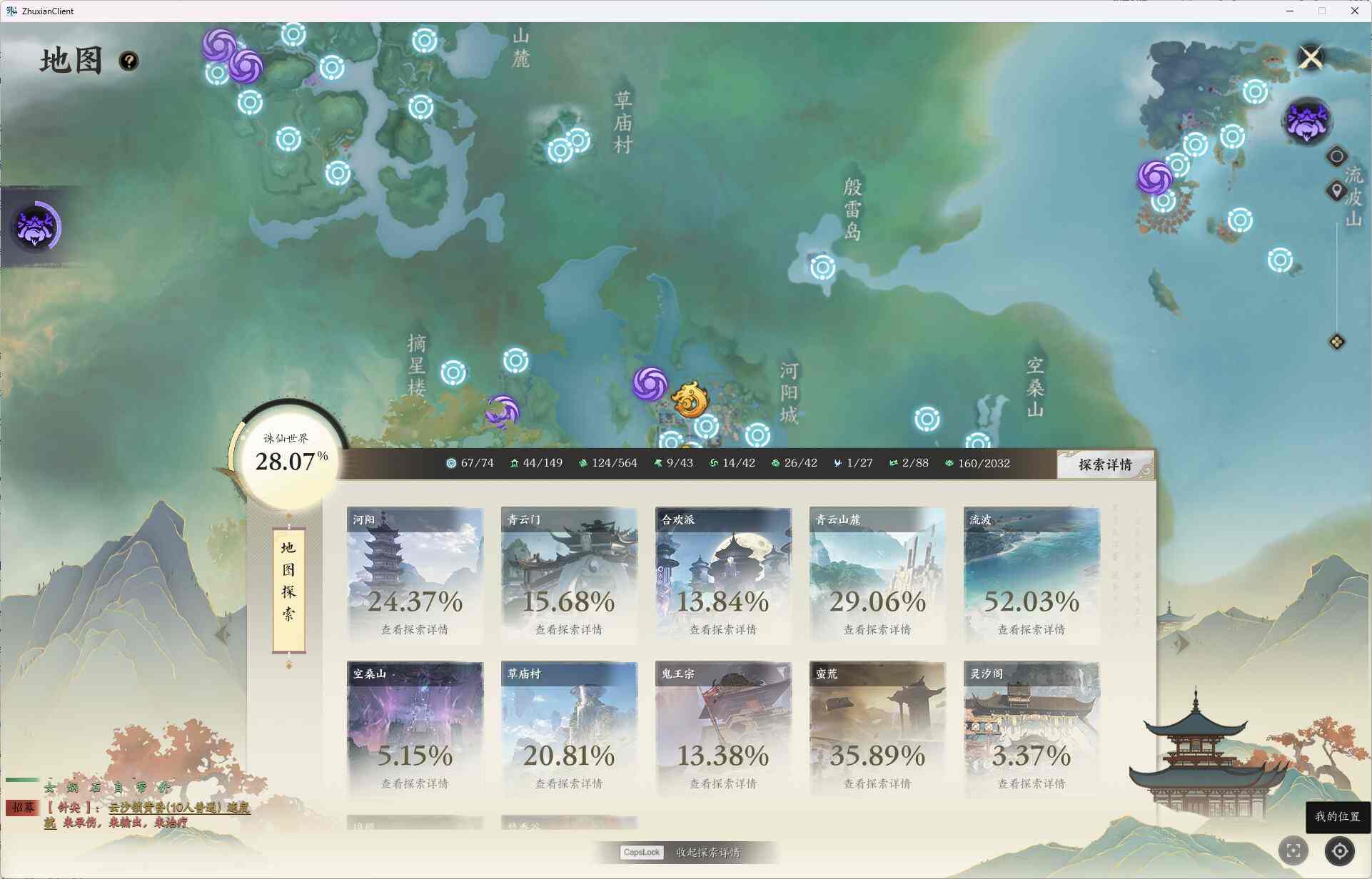This screenshot has width=1372, height=879.
Task: Open the 流波 region card
Action: [1031, 575]
